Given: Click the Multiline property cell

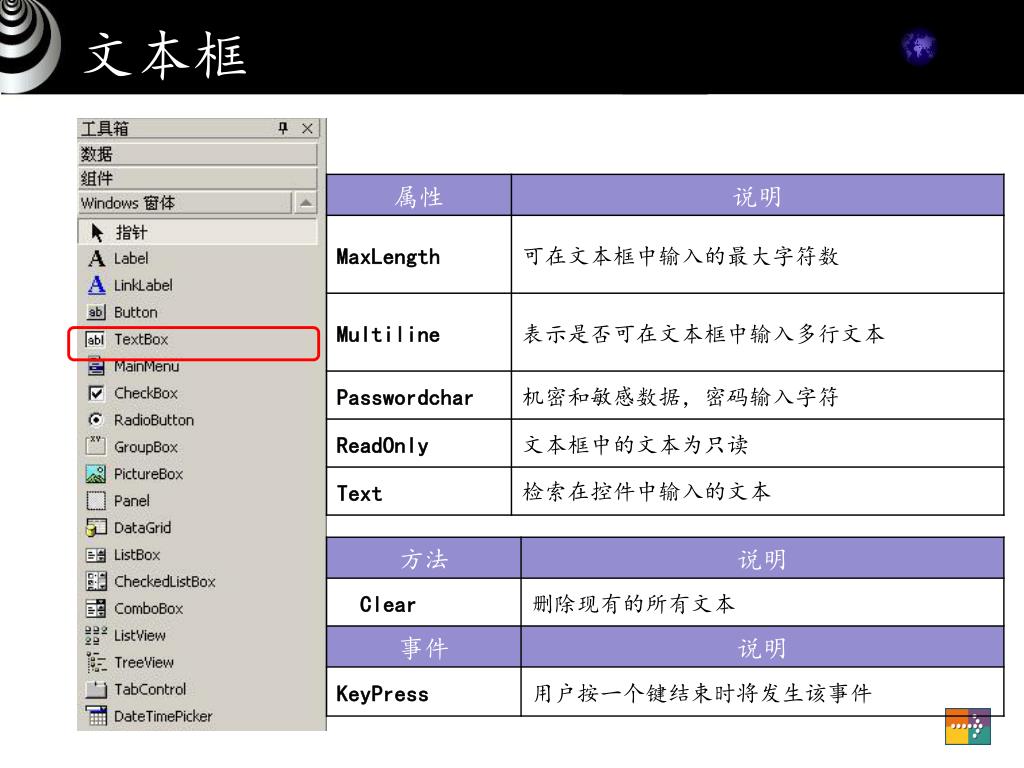Looking at the screenshot, I should coord(419,332).
